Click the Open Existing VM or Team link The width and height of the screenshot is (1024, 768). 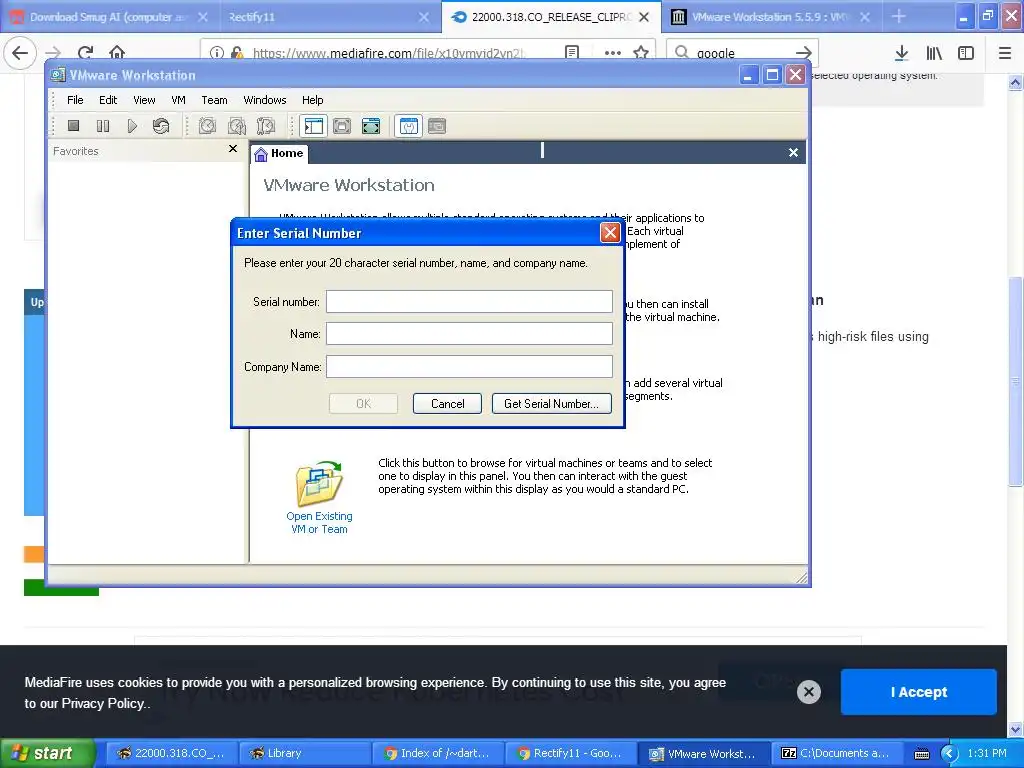coord(319,522)
